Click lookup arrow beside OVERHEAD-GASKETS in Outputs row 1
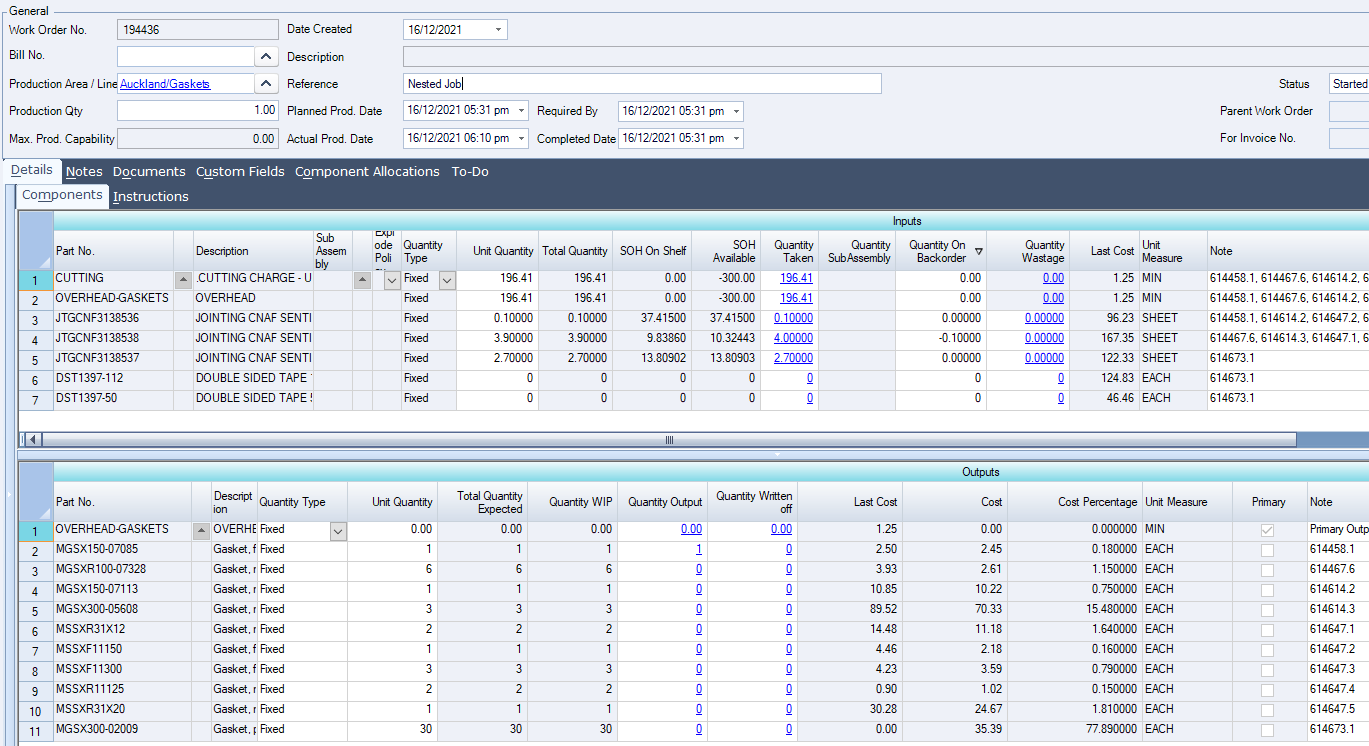 pos(201,531)
